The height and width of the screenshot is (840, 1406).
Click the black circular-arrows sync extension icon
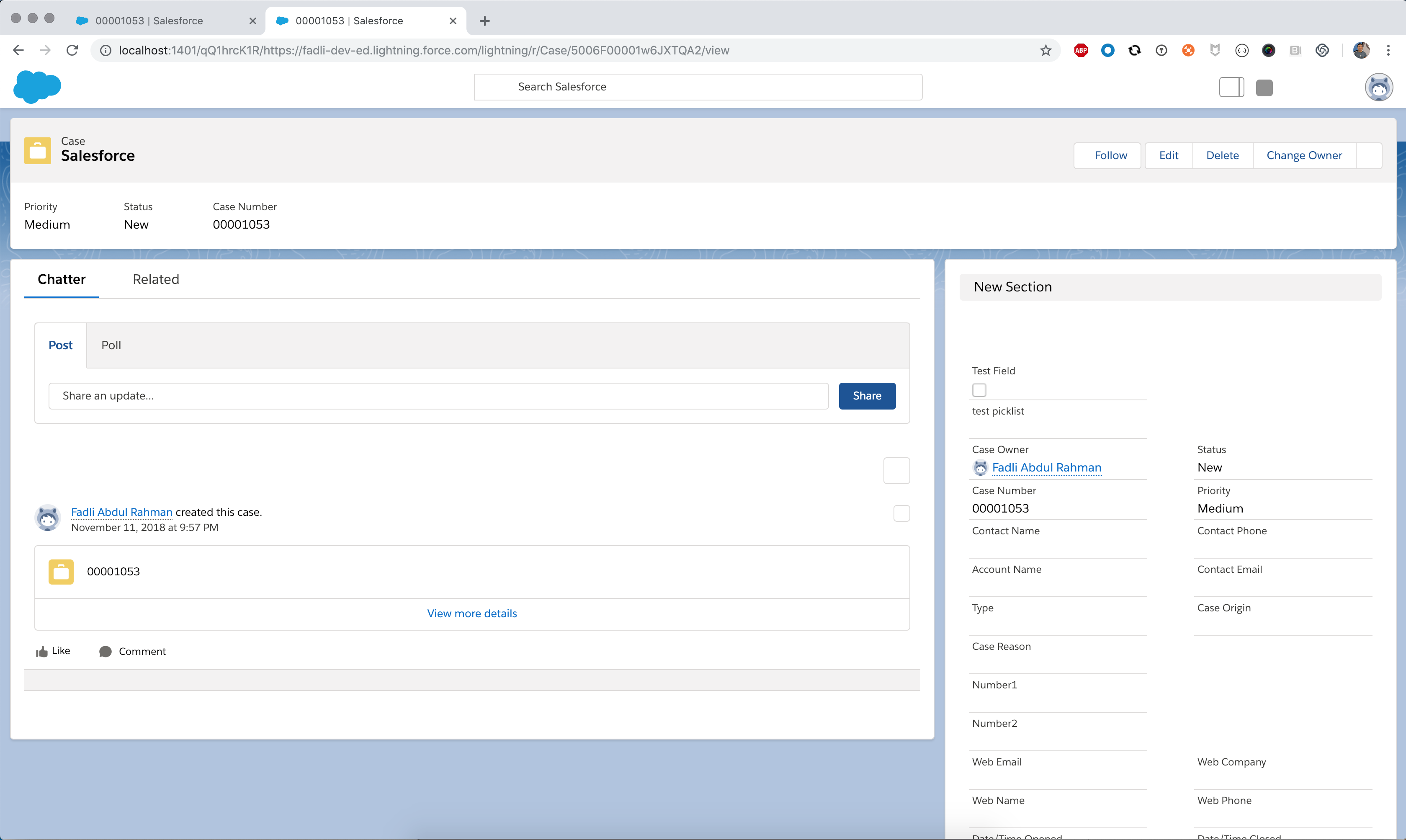tap(1134, 50)
